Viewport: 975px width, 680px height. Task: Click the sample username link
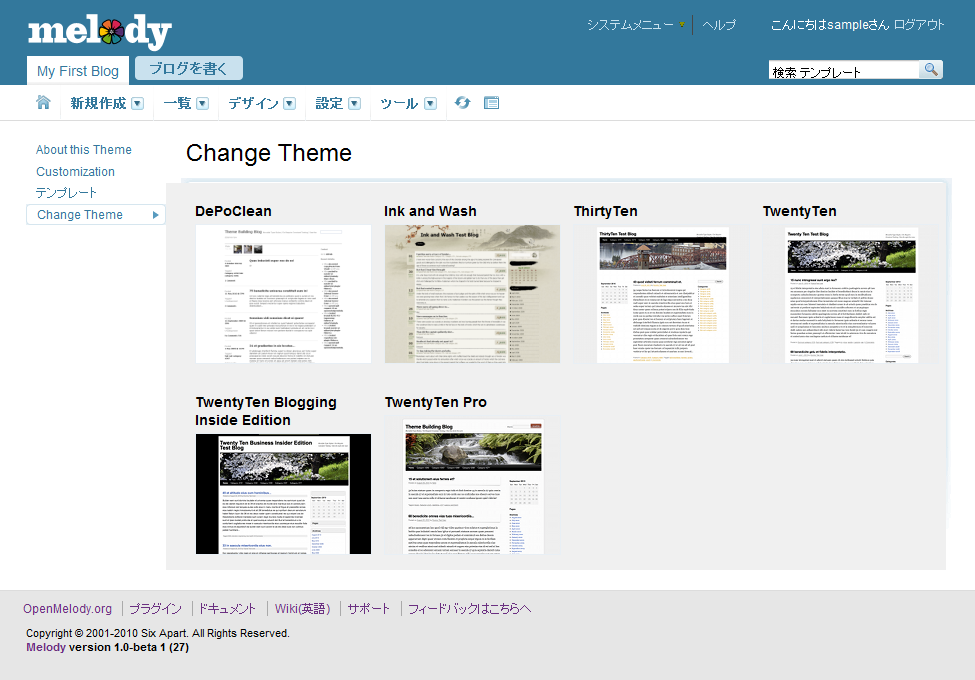(x=848, y=25)
